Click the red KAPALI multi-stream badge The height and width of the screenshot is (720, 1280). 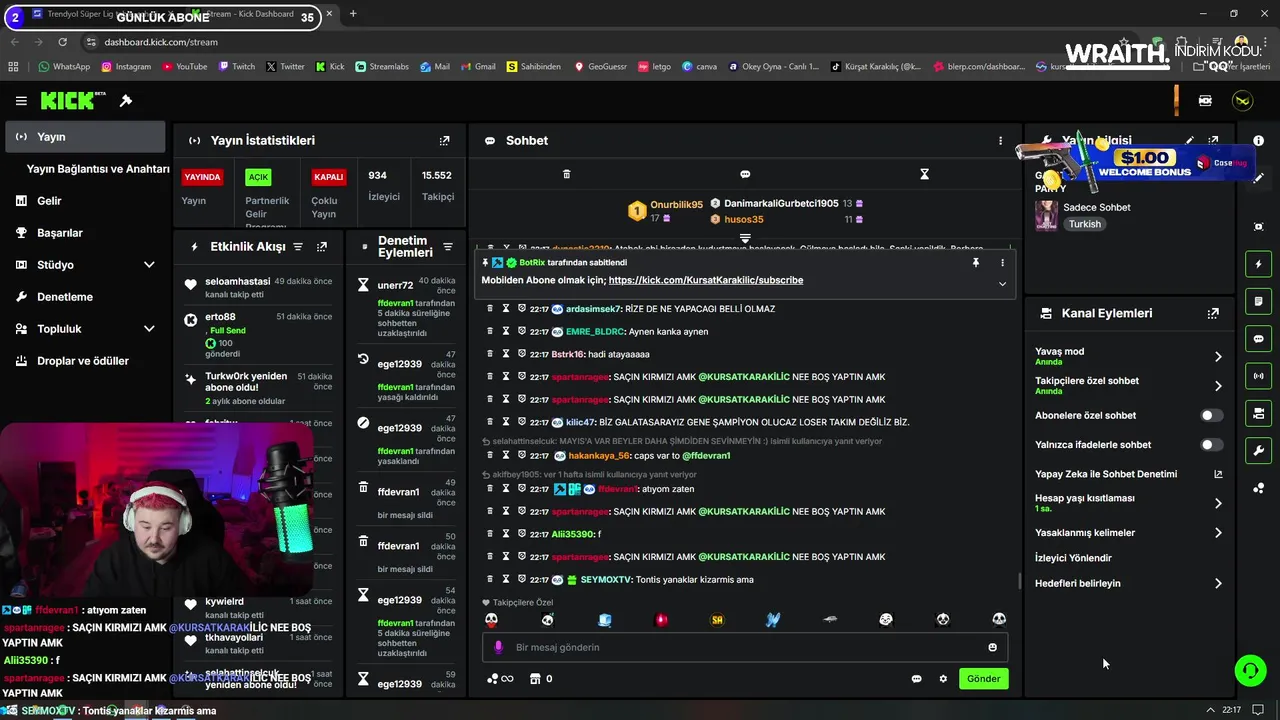tap(329, 177)
